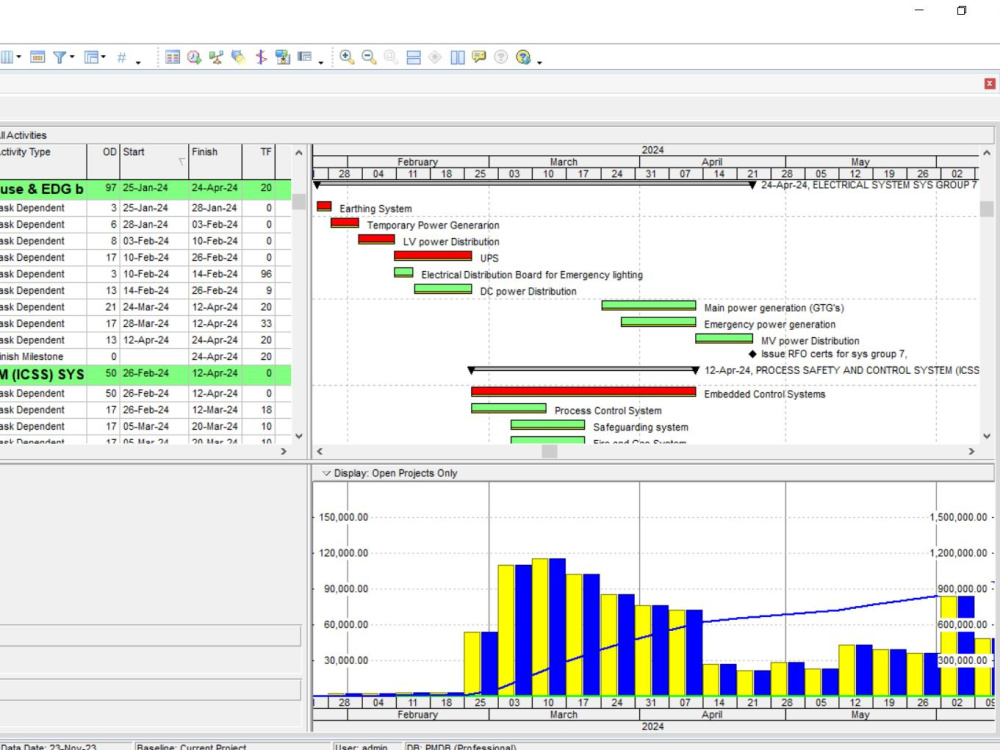
Task: Click the zoom-to-fit magnifier icon
Action: [x=388, y=57]
